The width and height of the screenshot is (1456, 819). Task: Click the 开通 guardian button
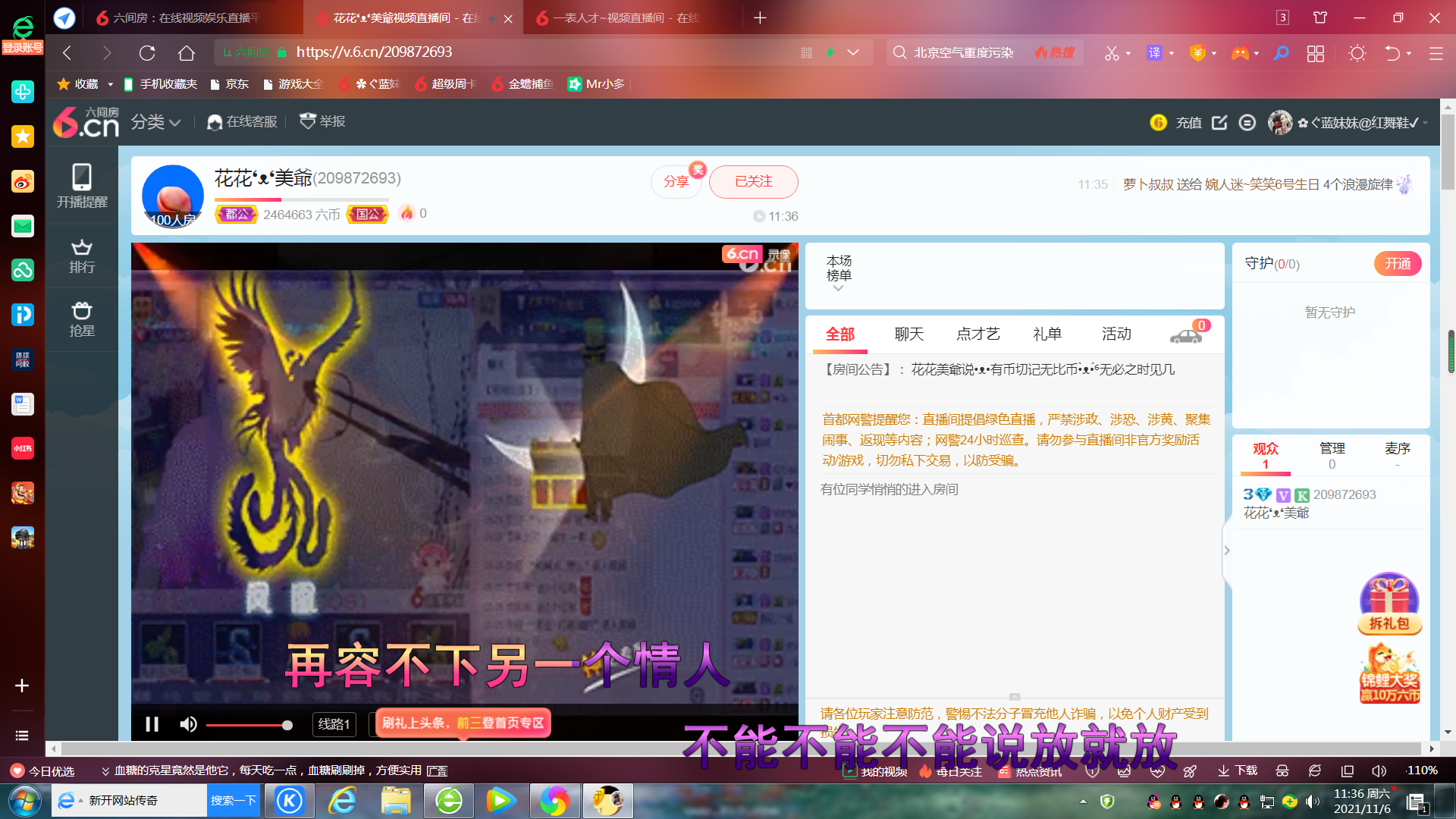coord(1398,264)
